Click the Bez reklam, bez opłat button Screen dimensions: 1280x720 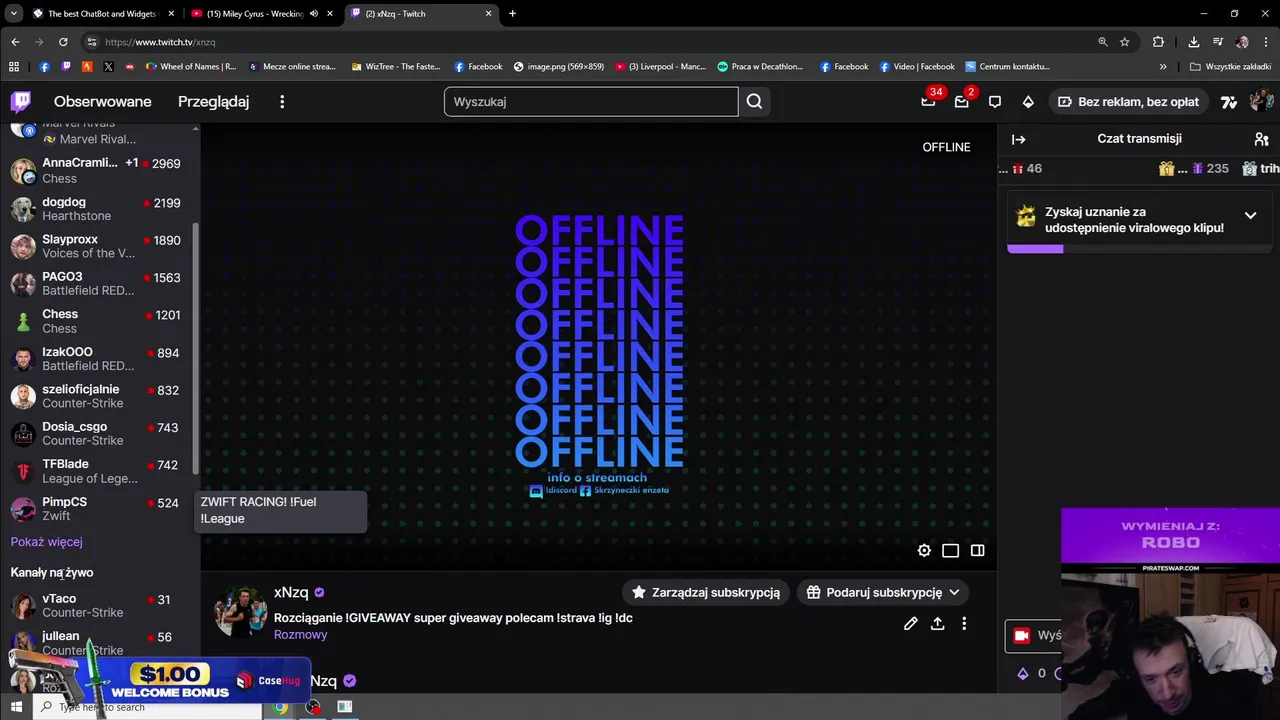[1128, 102]
